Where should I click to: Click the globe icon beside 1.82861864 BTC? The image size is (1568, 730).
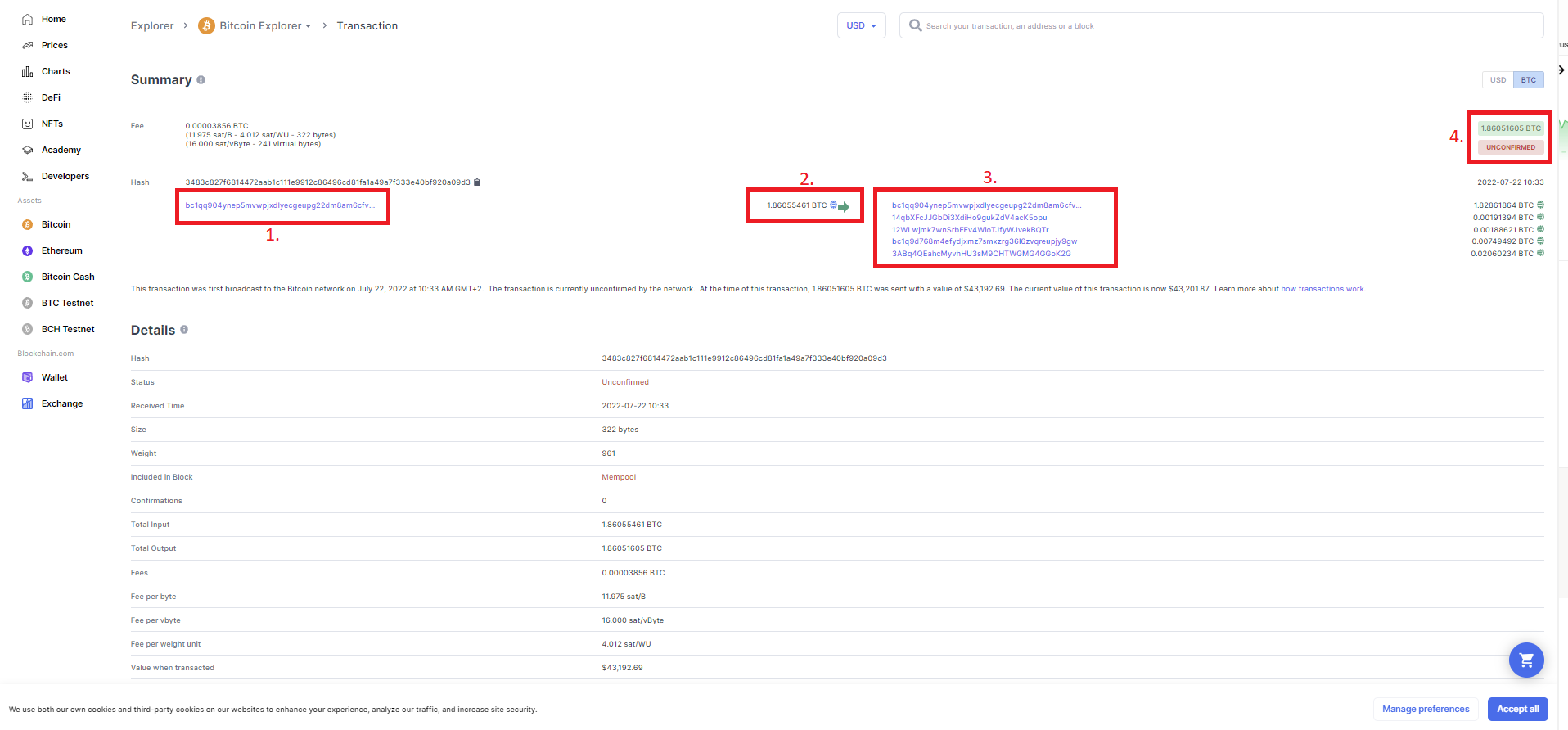coord(1540,205)
